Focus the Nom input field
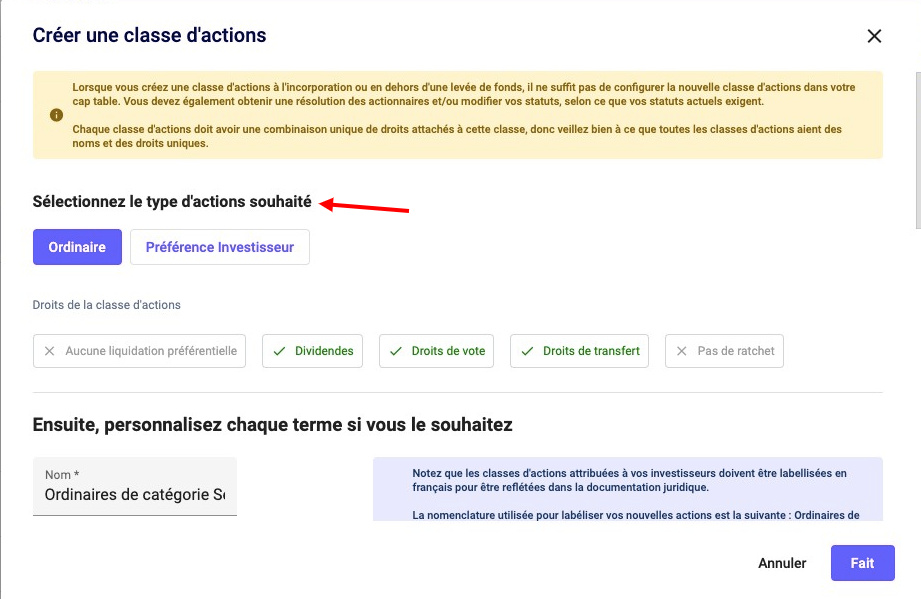The height and width of the screenshot is (599, 921). tap(135, 494)
